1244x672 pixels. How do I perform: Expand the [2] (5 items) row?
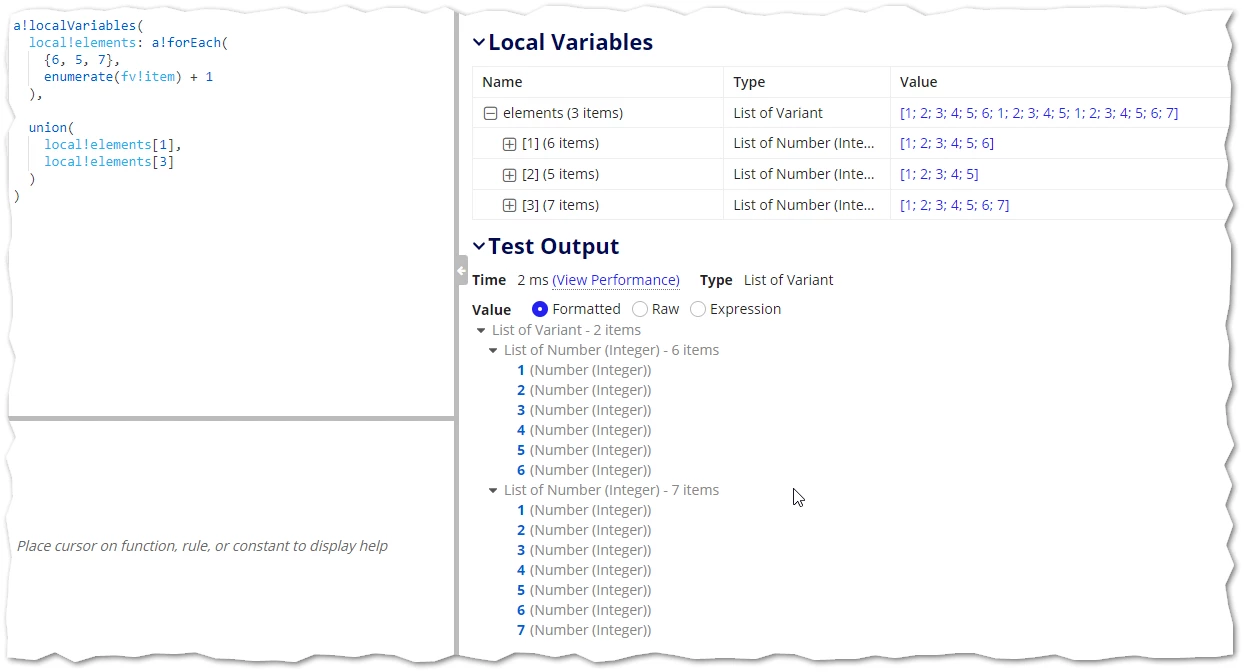point(509,175)
